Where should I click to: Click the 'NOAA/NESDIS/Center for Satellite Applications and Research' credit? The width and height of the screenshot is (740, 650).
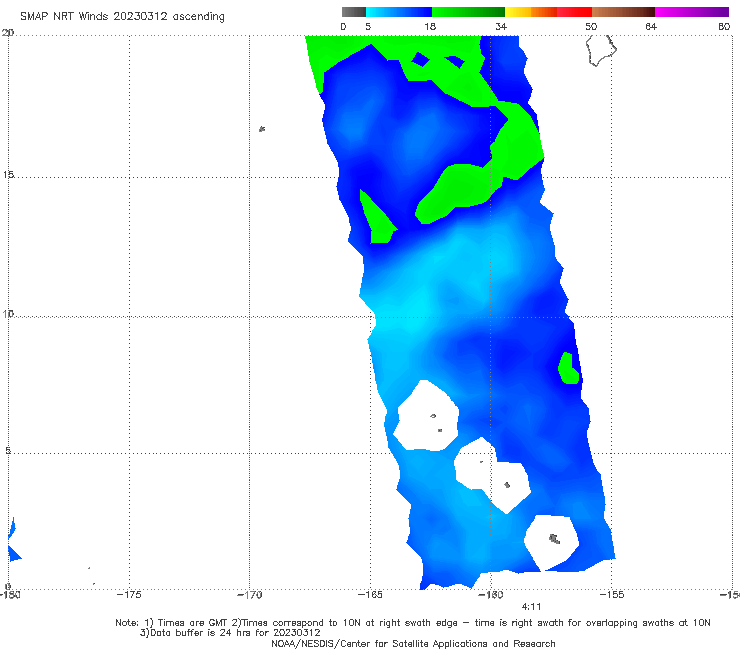413,644
